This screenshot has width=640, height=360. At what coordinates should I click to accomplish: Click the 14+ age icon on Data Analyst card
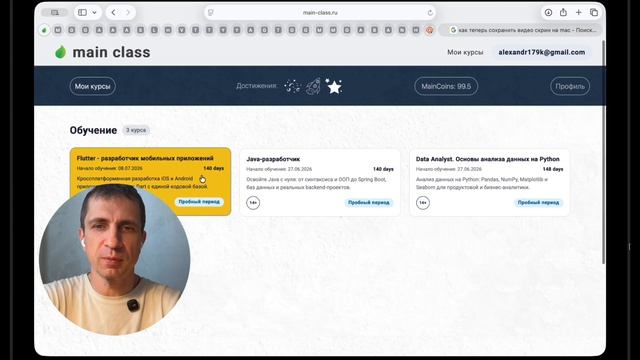423,202
